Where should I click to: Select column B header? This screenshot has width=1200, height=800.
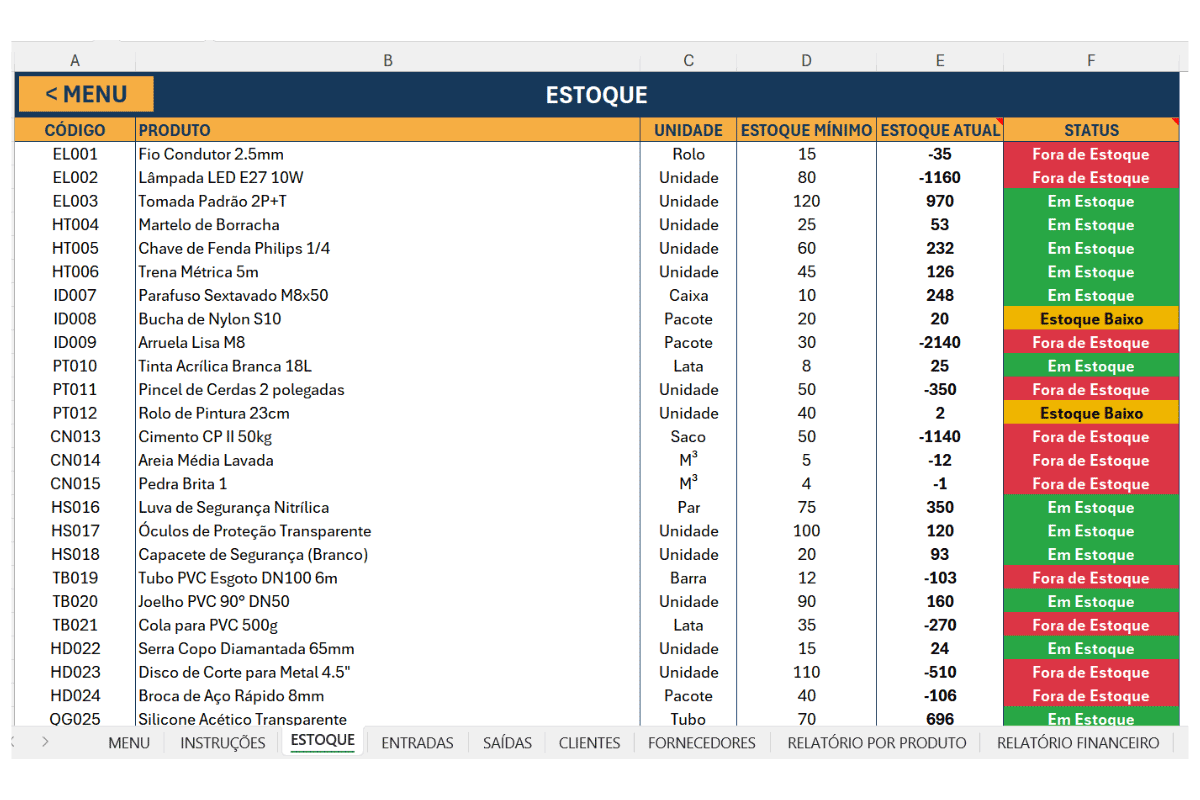point(388,61)
